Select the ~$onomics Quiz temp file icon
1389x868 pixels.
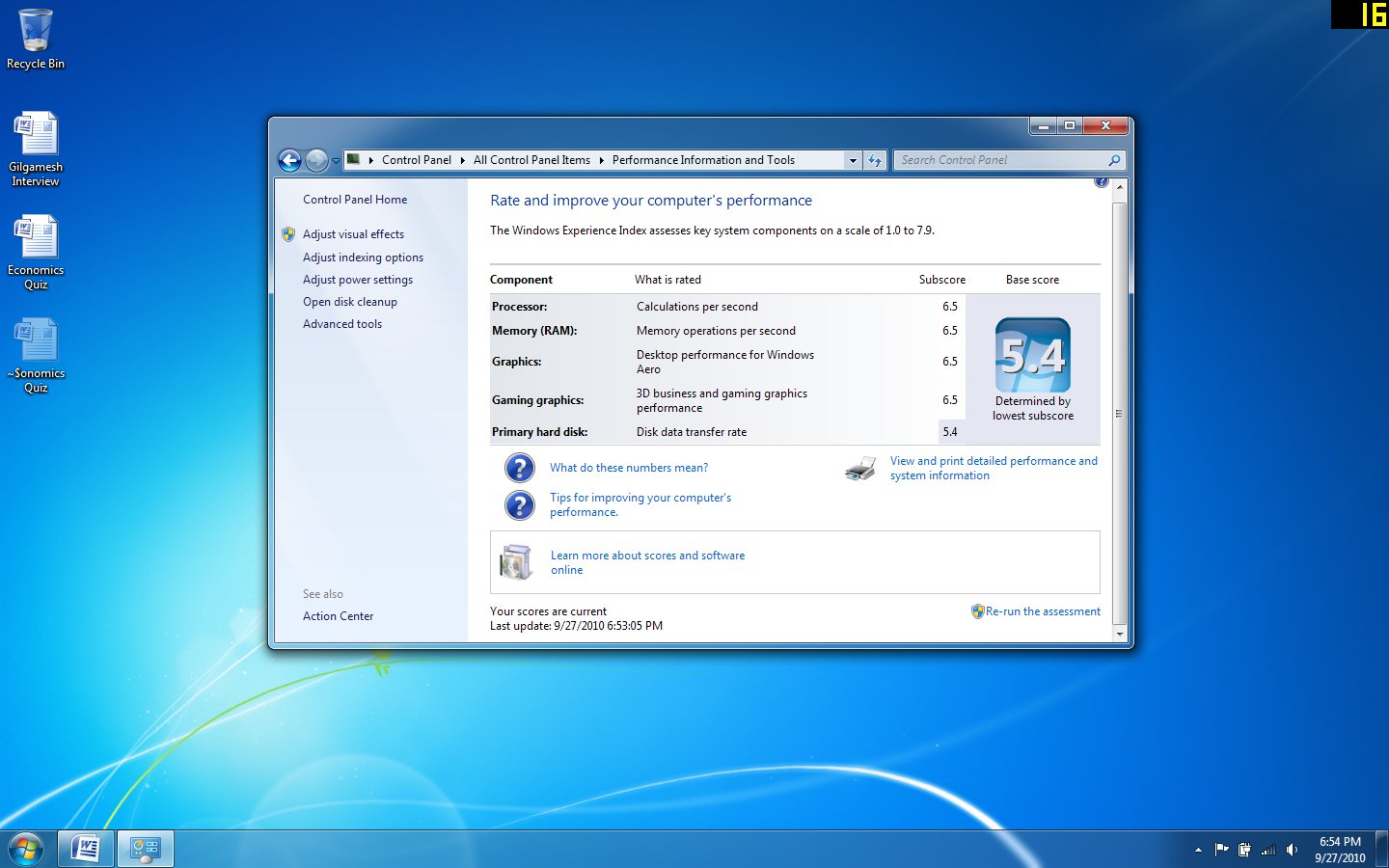tap(36, 355)
